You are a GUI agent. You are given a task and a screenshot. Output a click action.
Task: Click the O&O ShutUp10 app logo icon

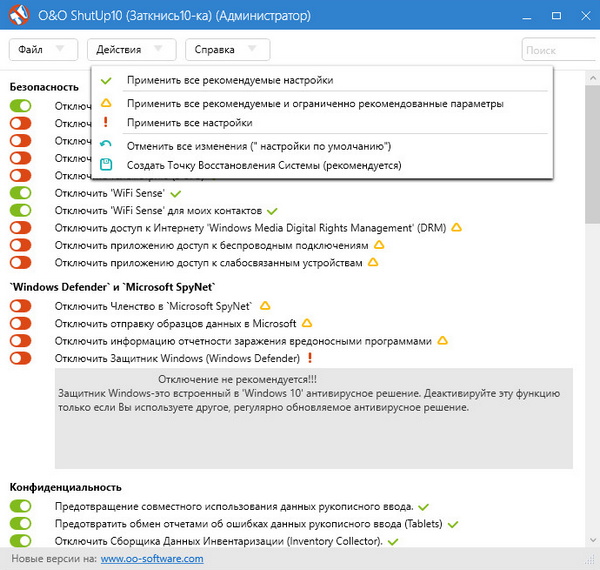pyautogui.click(x=18, y=15)
